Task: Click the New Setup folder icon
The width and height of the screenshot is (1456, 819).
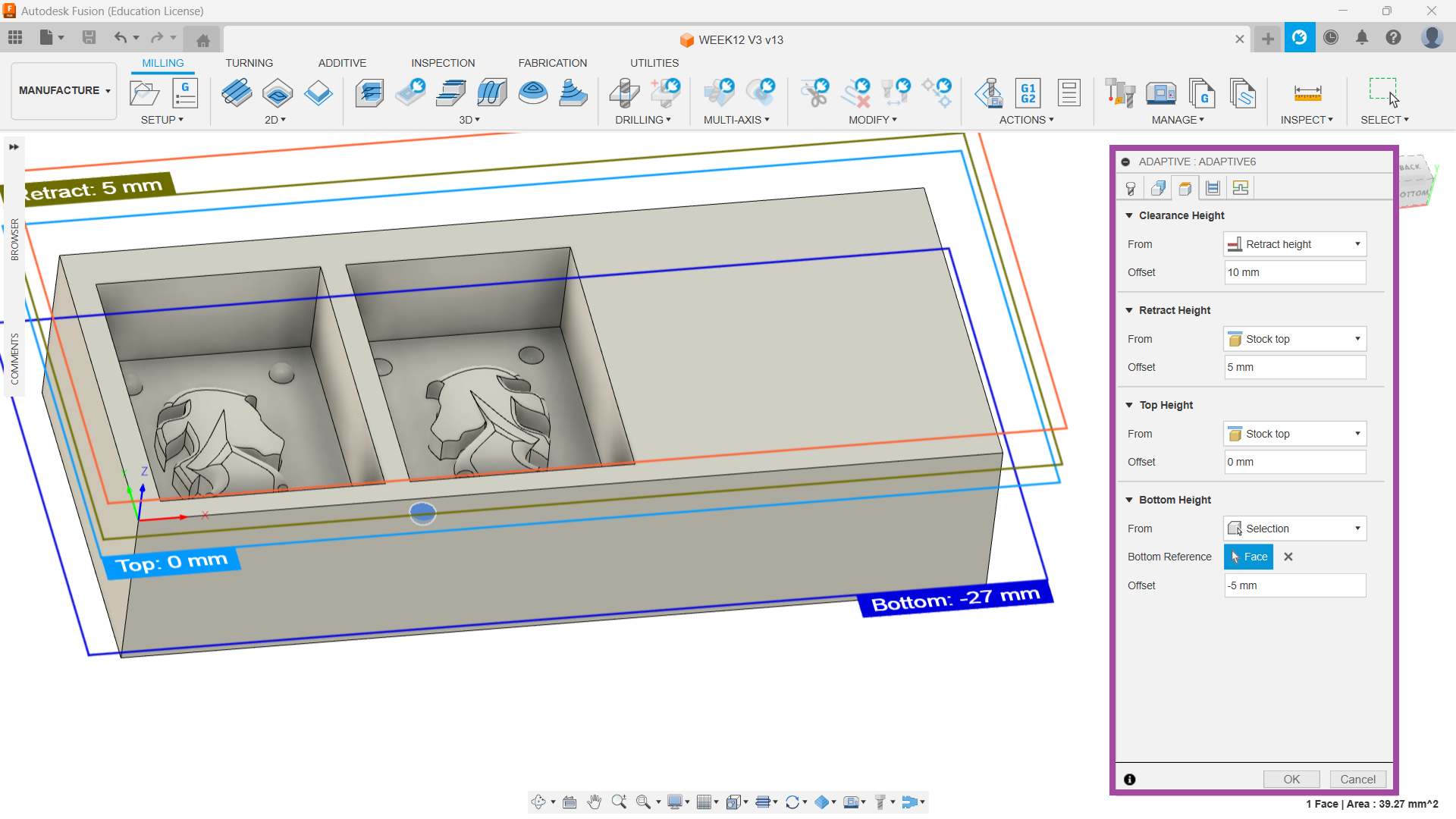Action: pyautogui.click(x=144, y=93)
